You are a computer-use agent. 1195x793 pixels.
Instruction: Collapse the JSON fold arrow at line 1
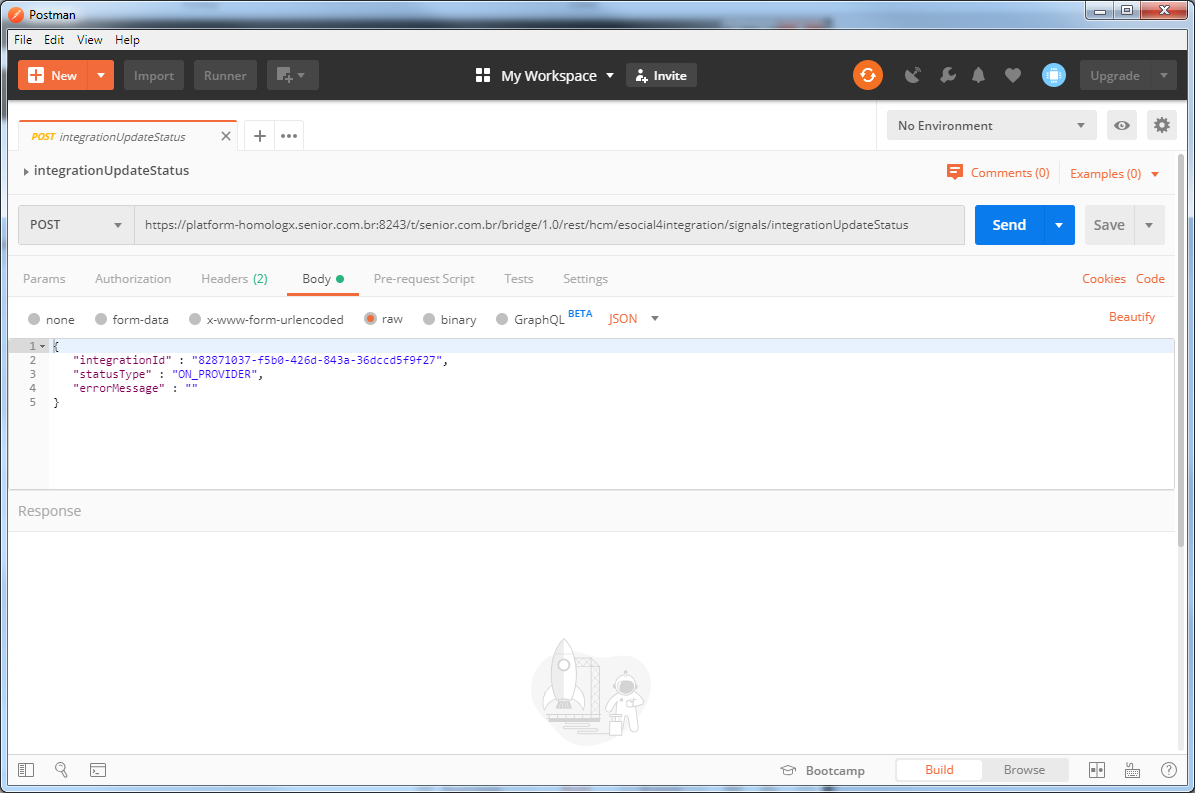tap(43, 347)
